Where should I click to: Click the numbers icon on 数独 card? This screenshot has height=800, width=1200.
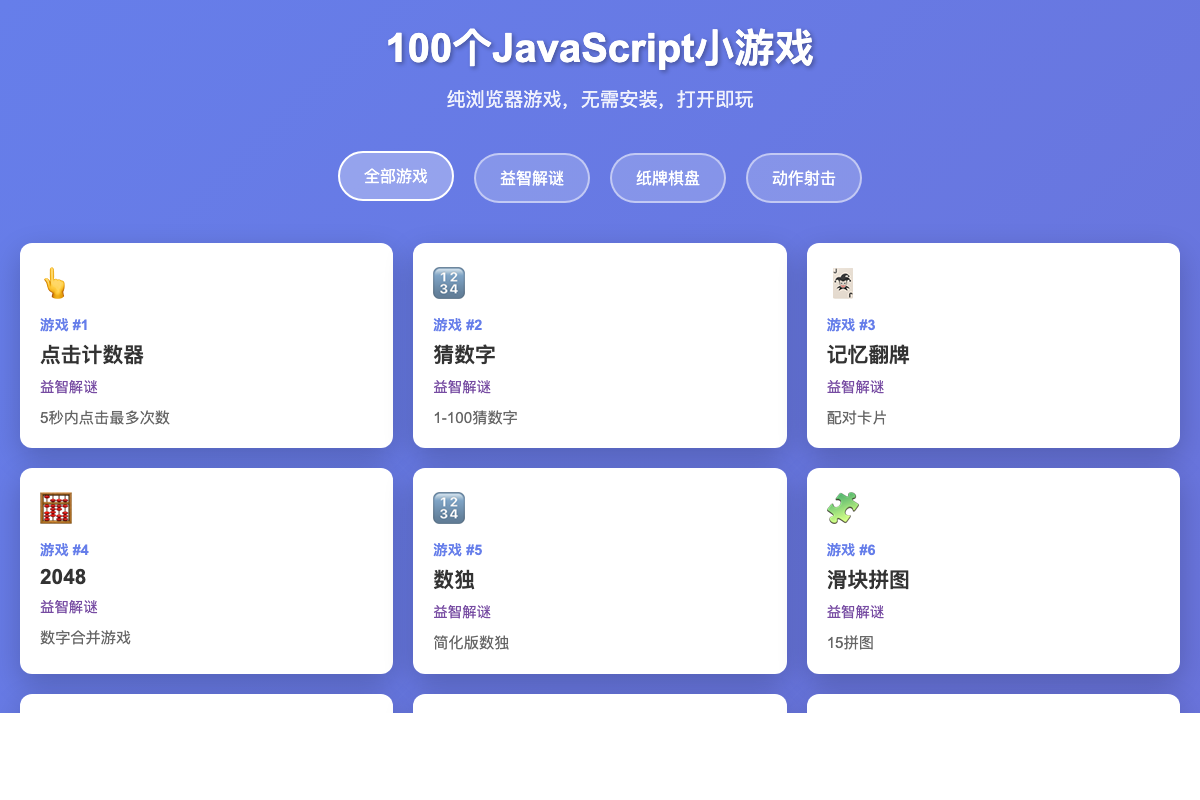(449, 508)
